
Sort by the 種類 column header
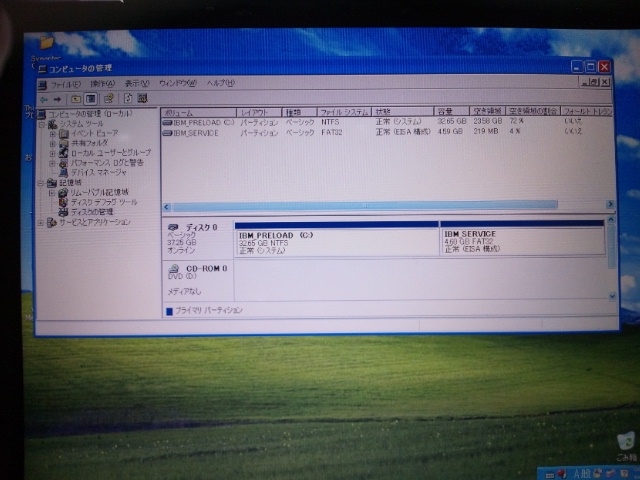pyautogui.click(x=300, y=112)
